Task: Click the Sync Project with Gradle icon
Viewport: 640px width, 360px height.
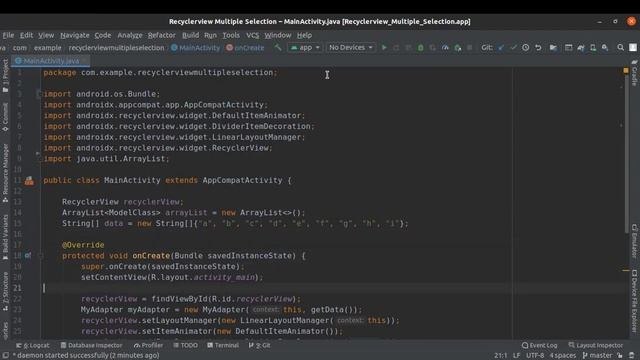Action: 581,48
